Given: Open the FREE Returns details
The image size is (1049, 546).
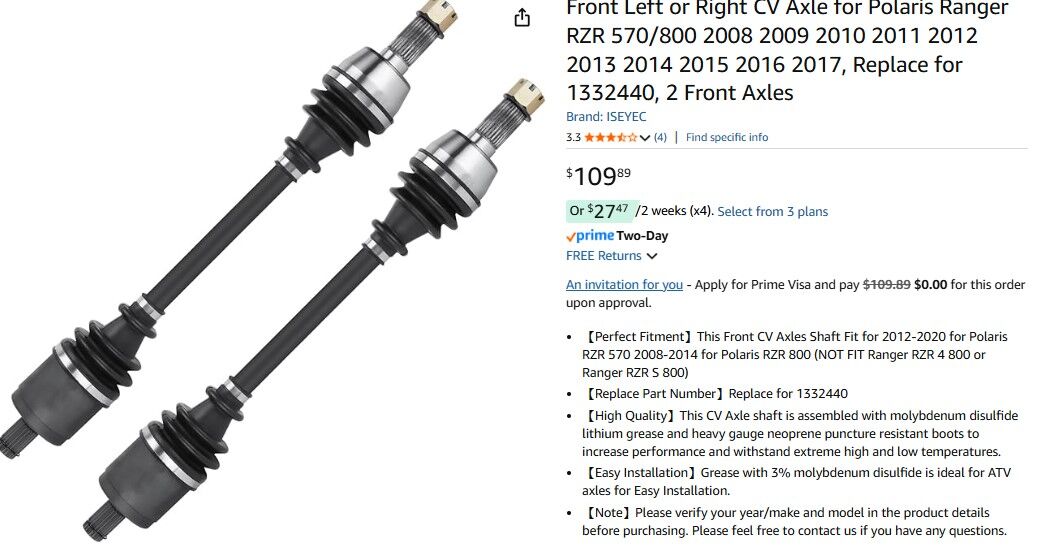Looking at the screenshot, I should point(603,256).
